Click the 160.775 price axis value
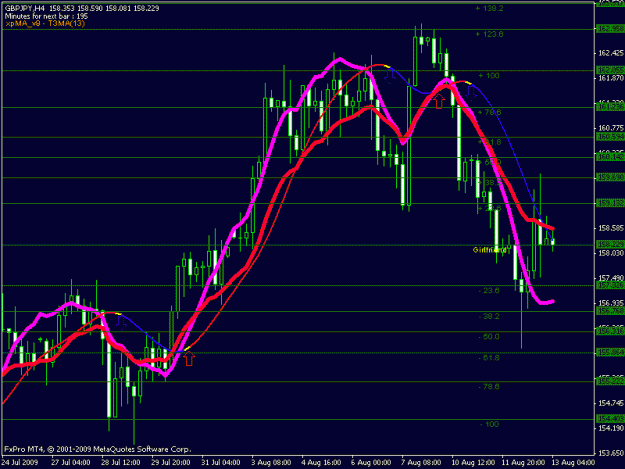The height and width of the screenshot is (469, 625). [x=611, y=128]
